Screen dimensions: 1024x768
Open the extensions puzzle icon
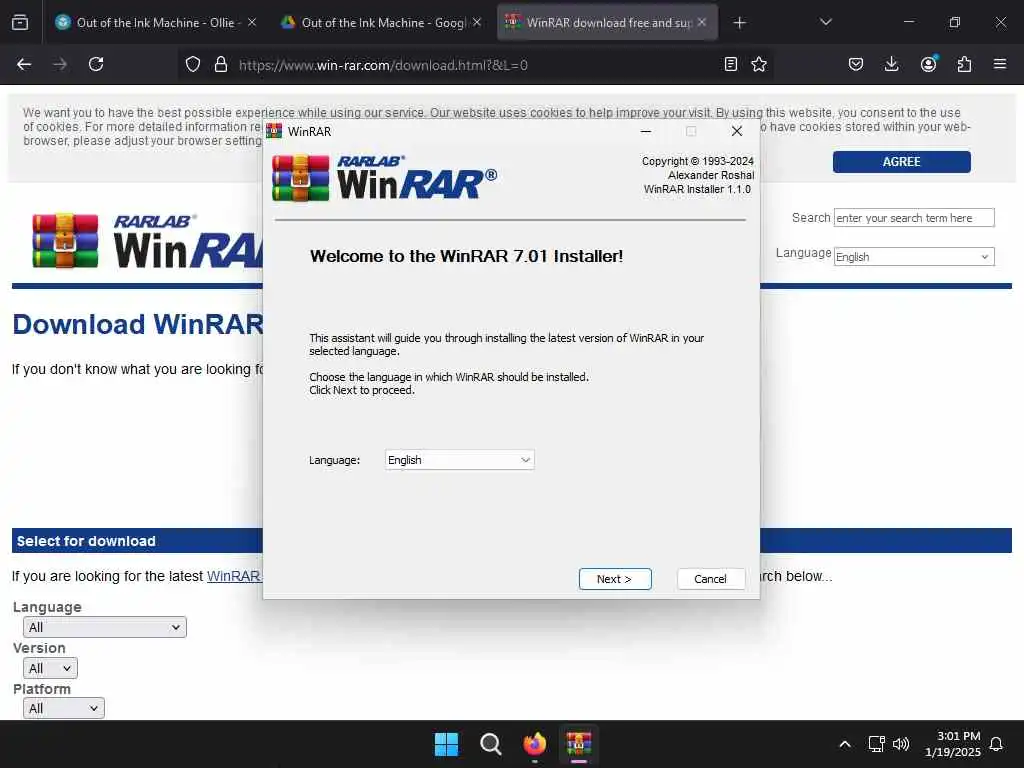tap(964, 64)
